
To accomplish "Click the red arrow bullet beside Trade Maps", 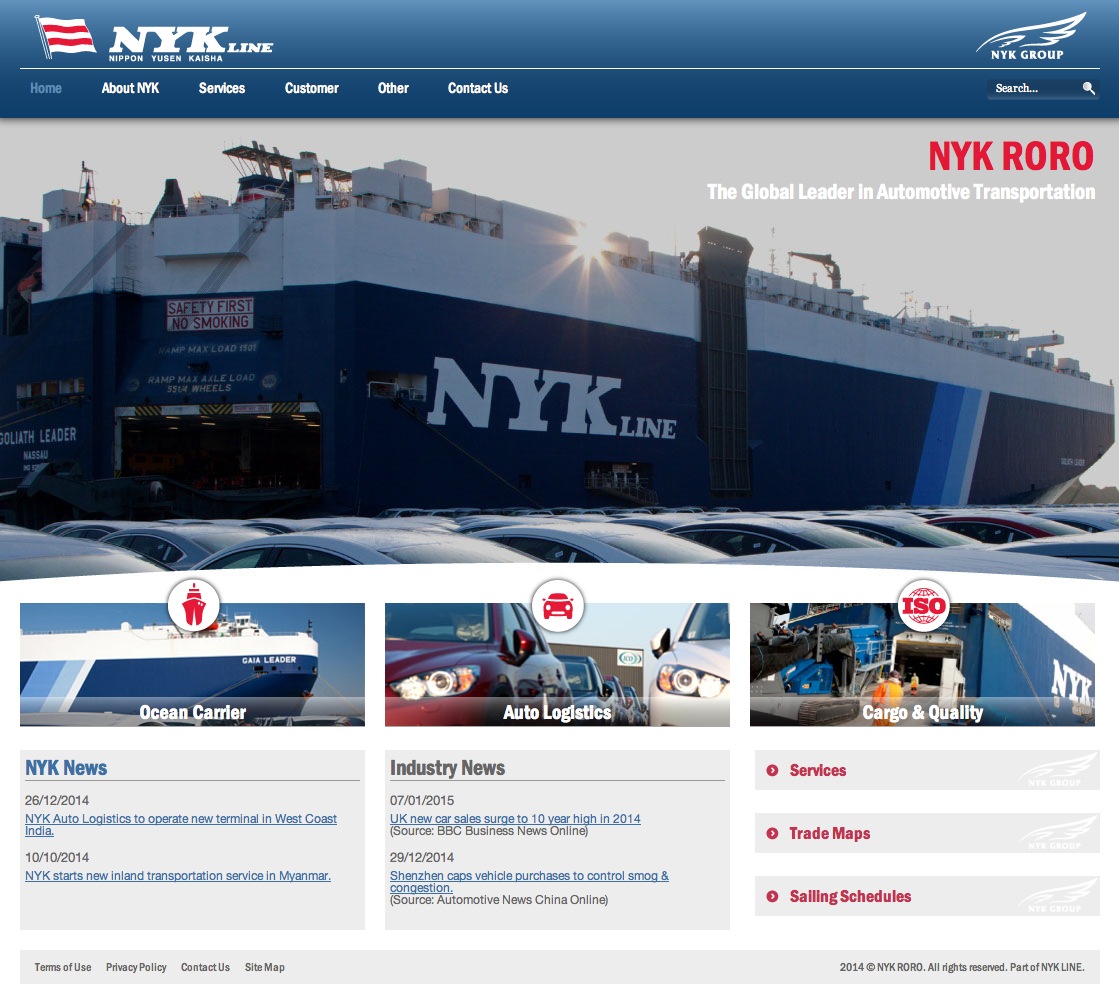I will 772,833.
